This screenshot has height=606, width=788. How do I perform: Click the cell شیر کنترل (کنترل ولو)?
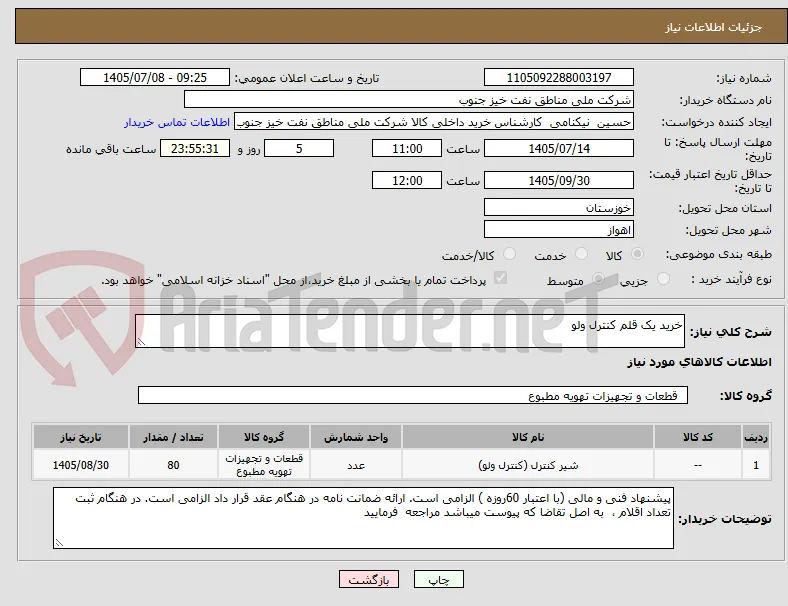click(528, 465)
